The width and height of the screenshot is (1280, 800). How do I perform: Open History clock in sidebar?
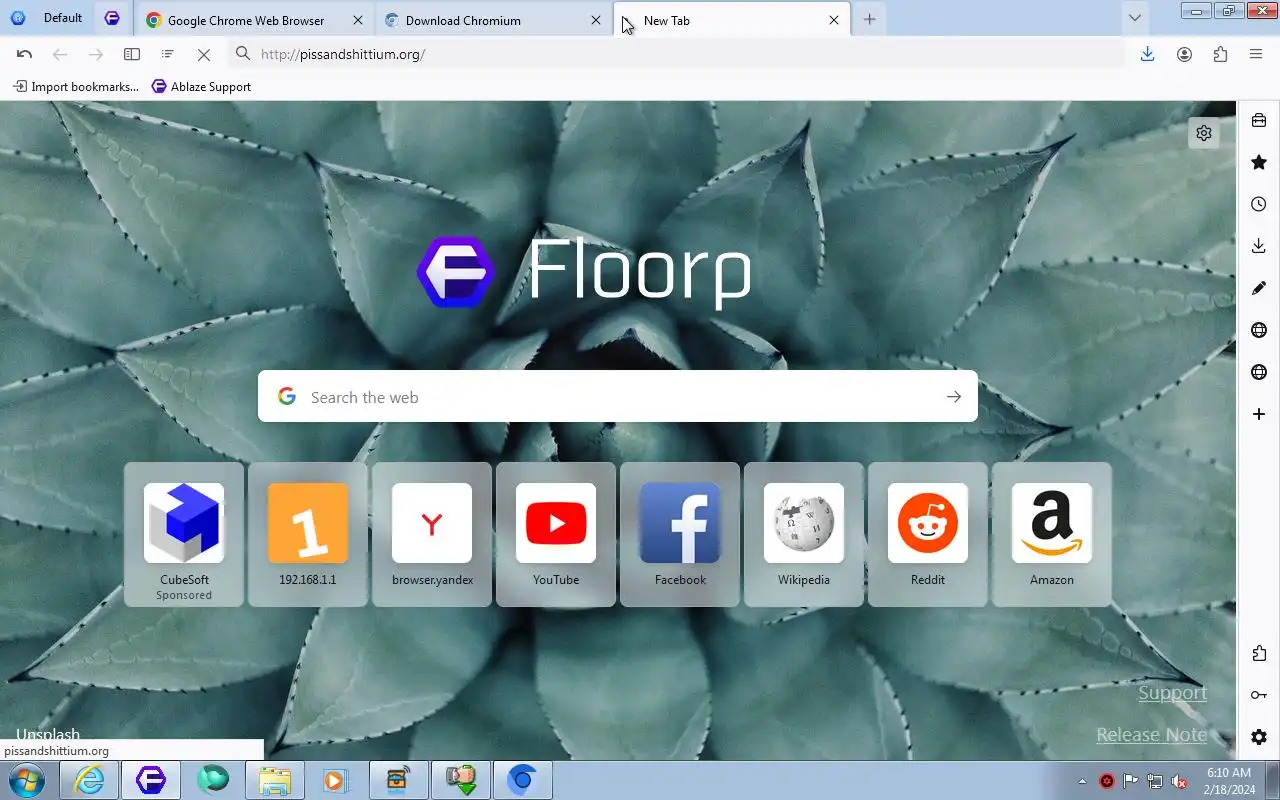tap(1259, 204)
